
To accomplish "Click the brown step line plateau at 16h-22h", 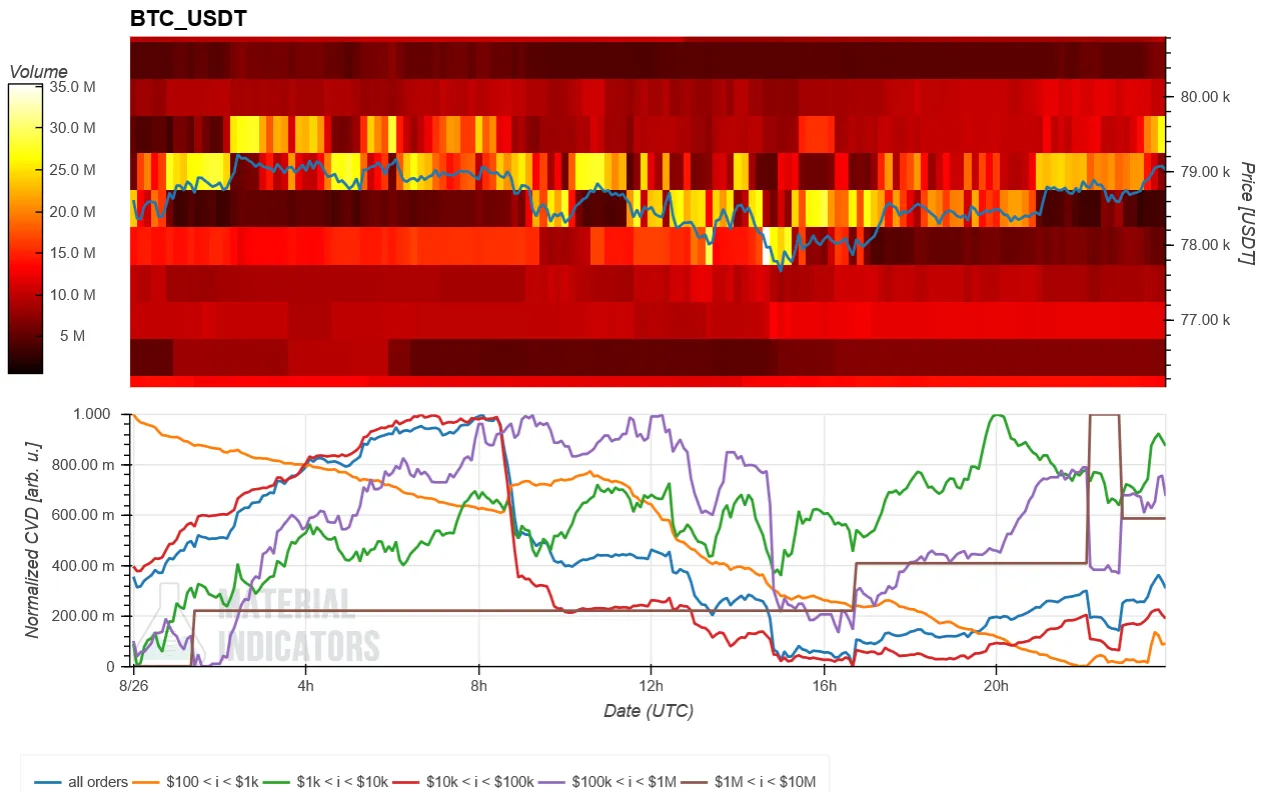I will [970, 563].
